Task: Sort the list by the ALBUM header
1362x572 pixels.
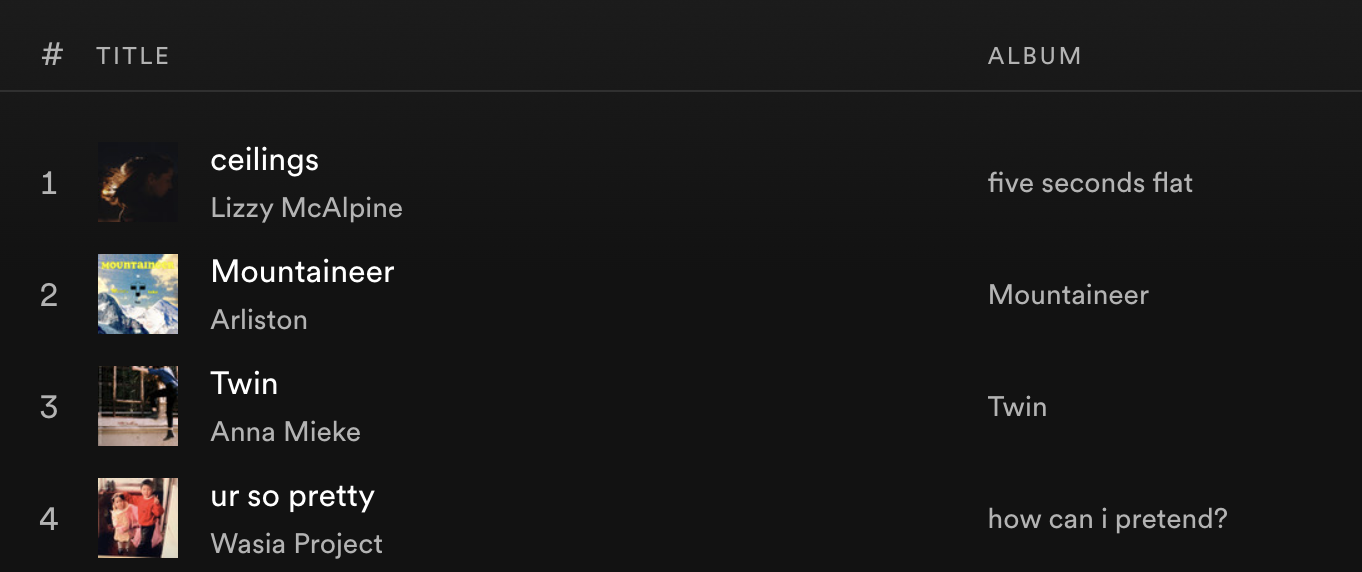Action: coord(1035,56)
